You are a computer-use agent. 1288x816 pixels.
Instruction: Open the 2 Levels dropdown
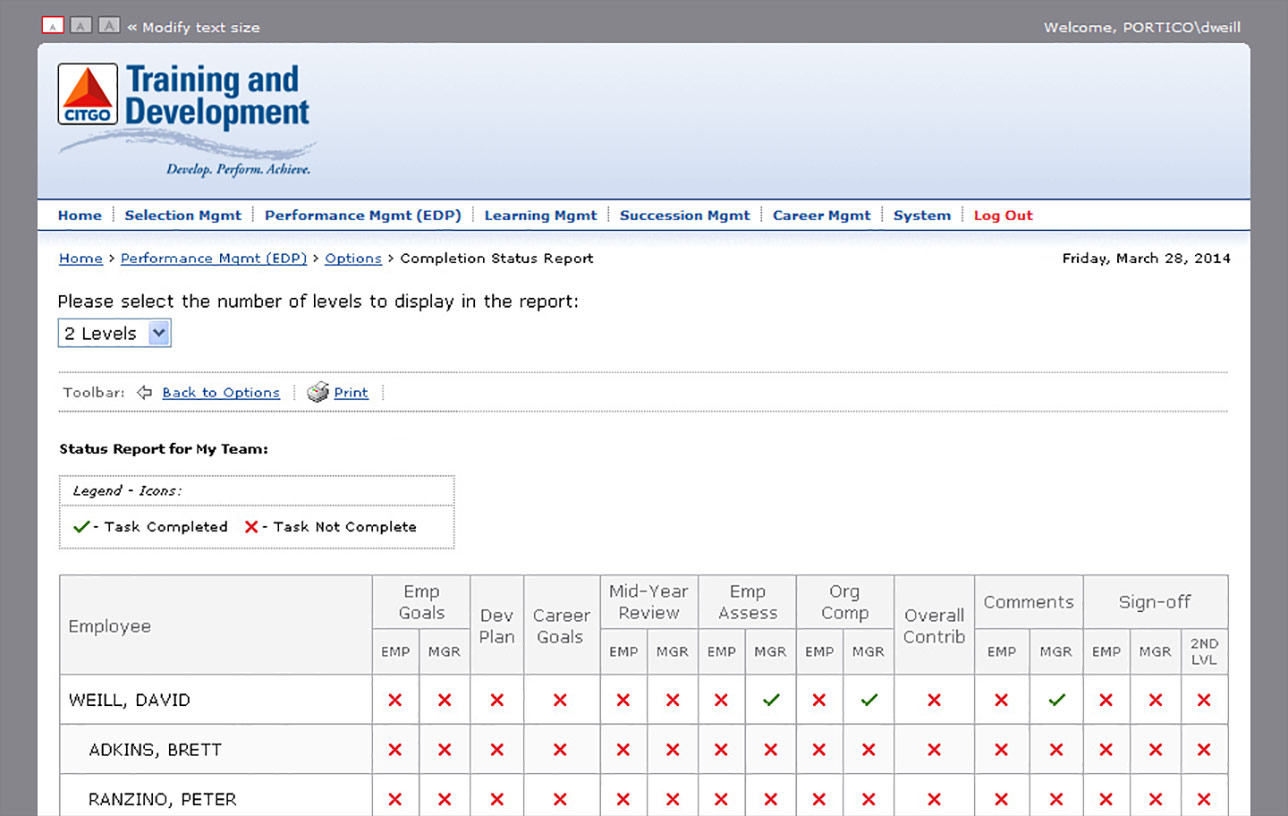(x=114, y=333)
